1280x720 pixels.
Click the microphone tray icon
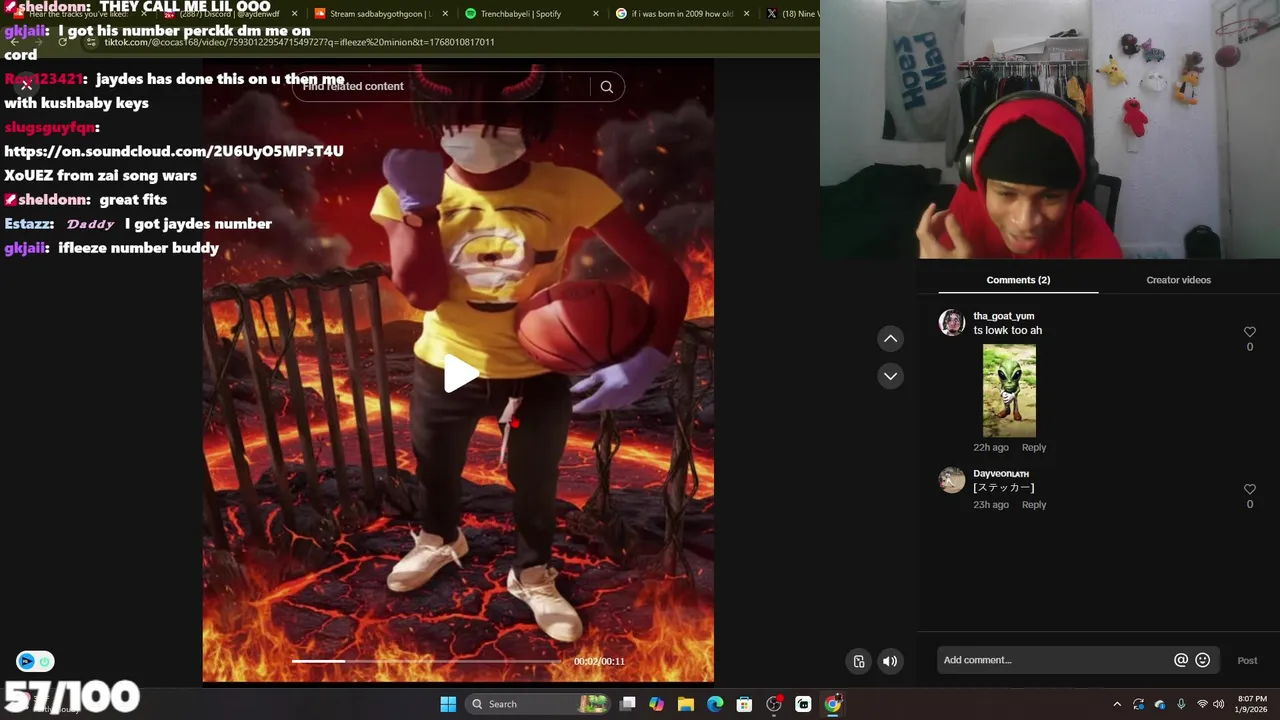pos(1181,704)
